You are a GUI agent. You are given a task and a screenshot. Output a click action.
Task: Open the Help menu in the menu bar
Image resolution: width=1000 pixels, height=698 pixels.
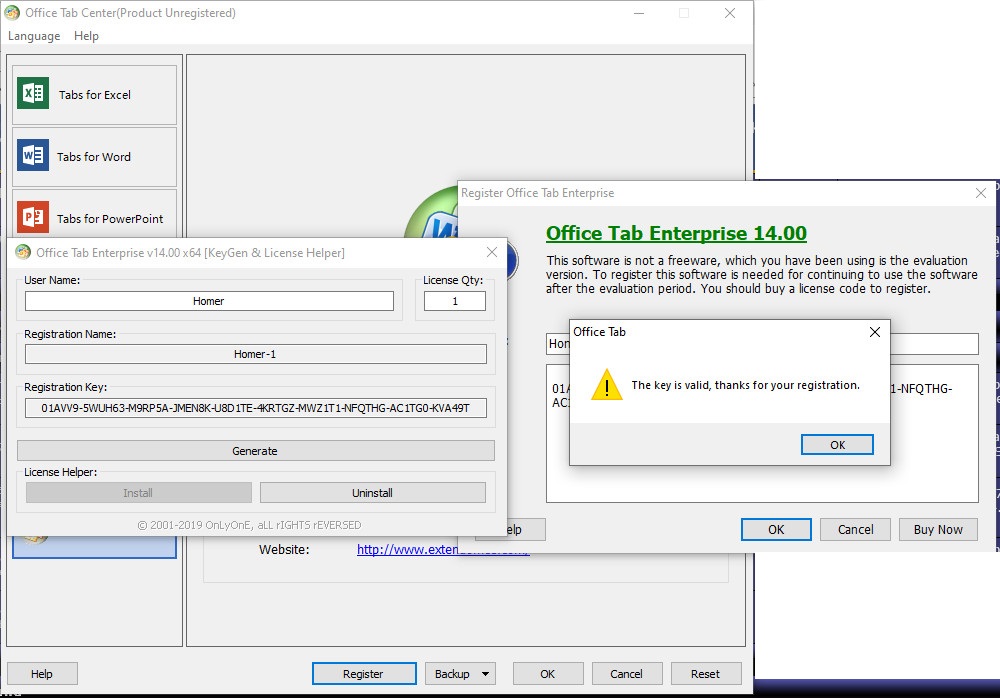(x=86, y=36)
